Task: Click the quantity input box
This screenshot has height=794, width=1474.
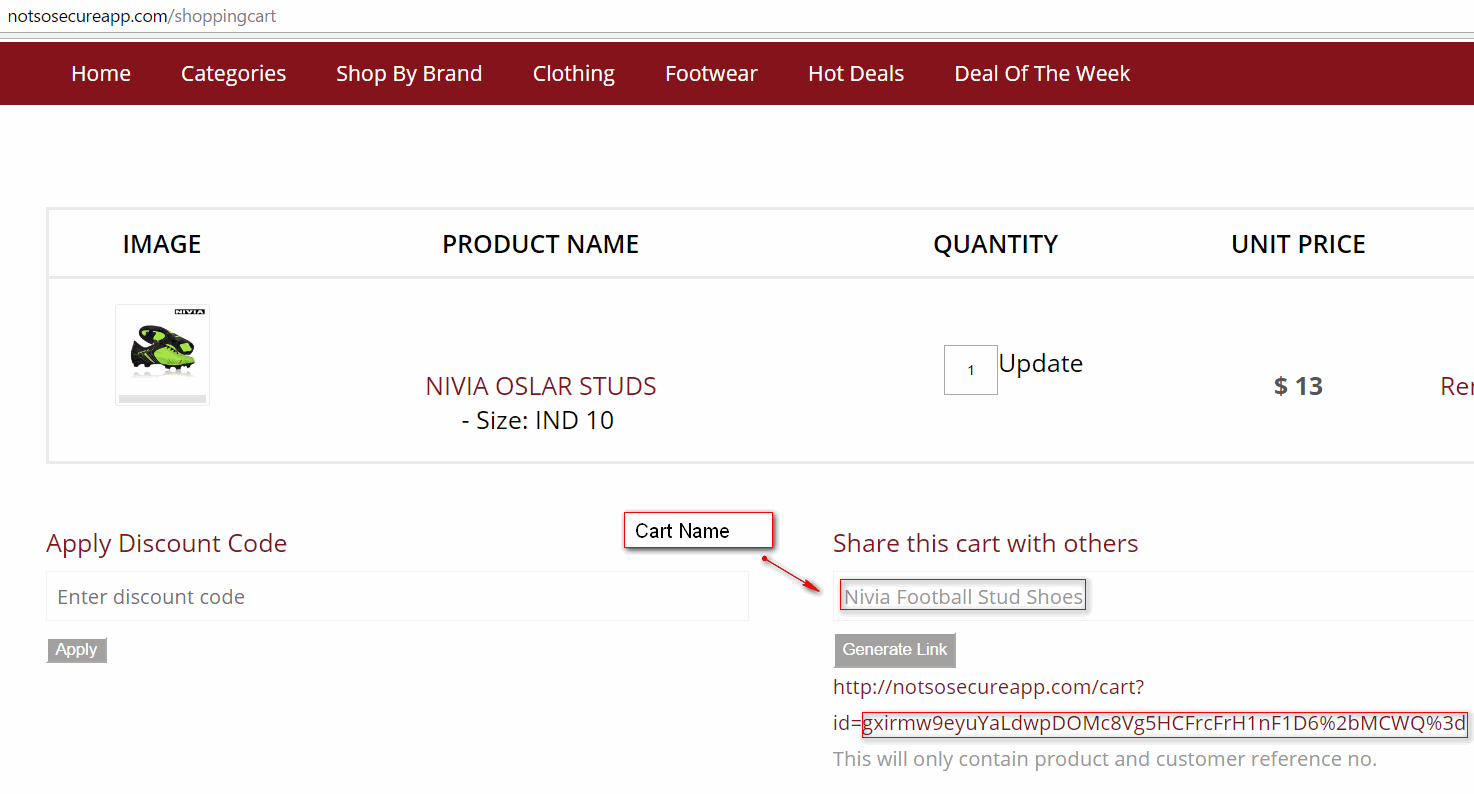Action: (x=970, y=370)
